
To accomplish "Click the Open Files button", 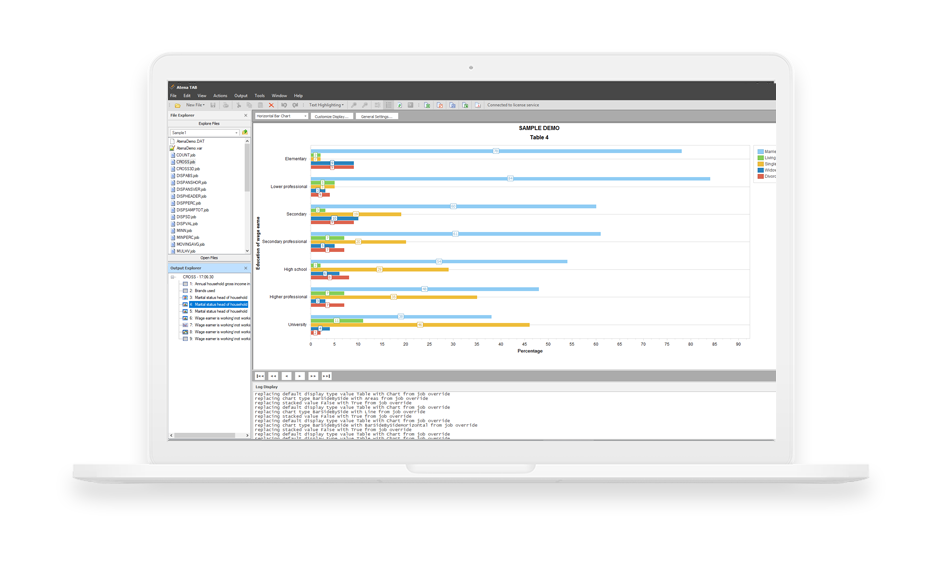I will pyautogui.click(x=209, y=258).
